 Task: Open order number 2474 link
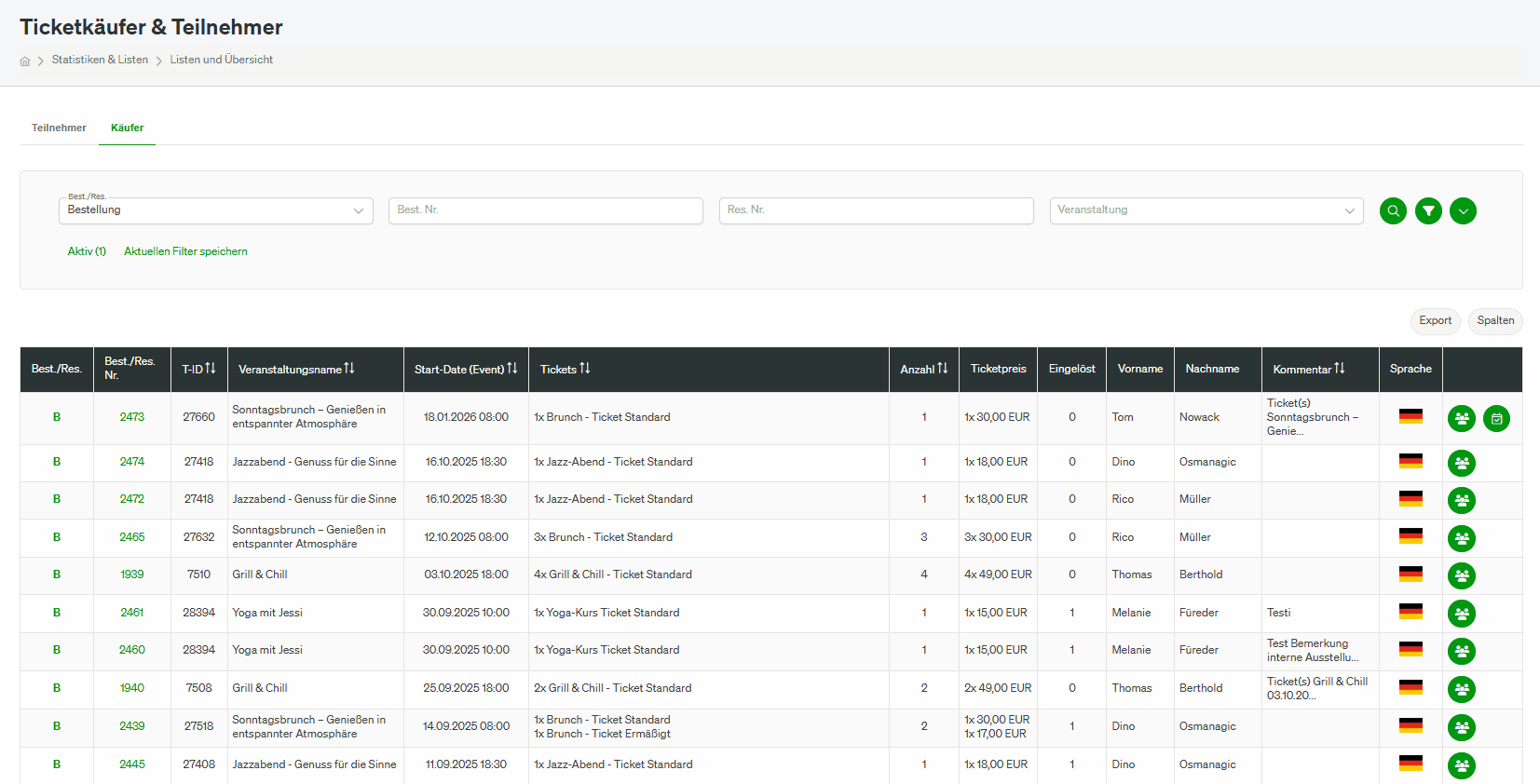click(132, 462)
